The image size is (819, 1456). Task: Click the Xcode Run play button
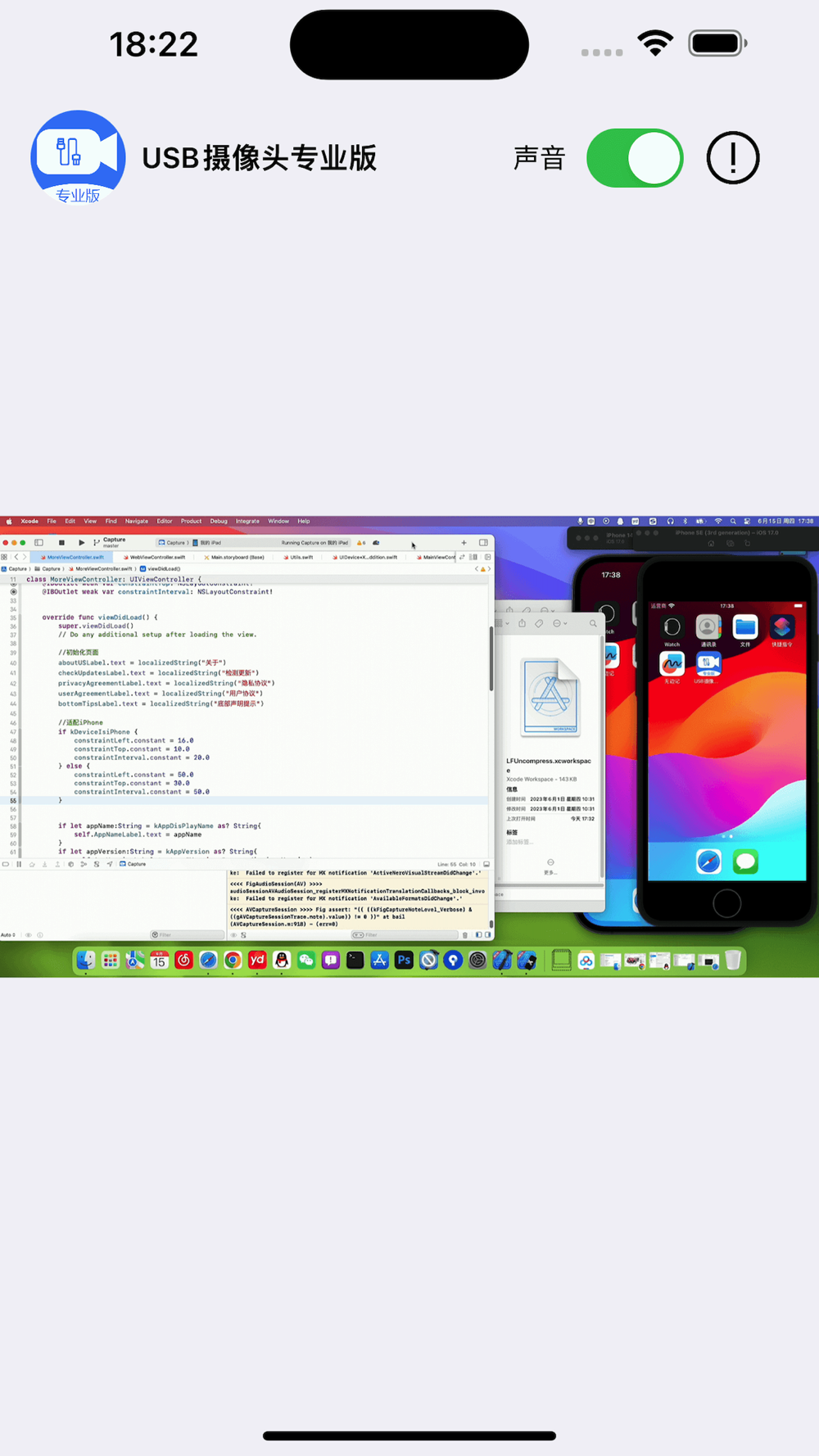coord(81,542)
